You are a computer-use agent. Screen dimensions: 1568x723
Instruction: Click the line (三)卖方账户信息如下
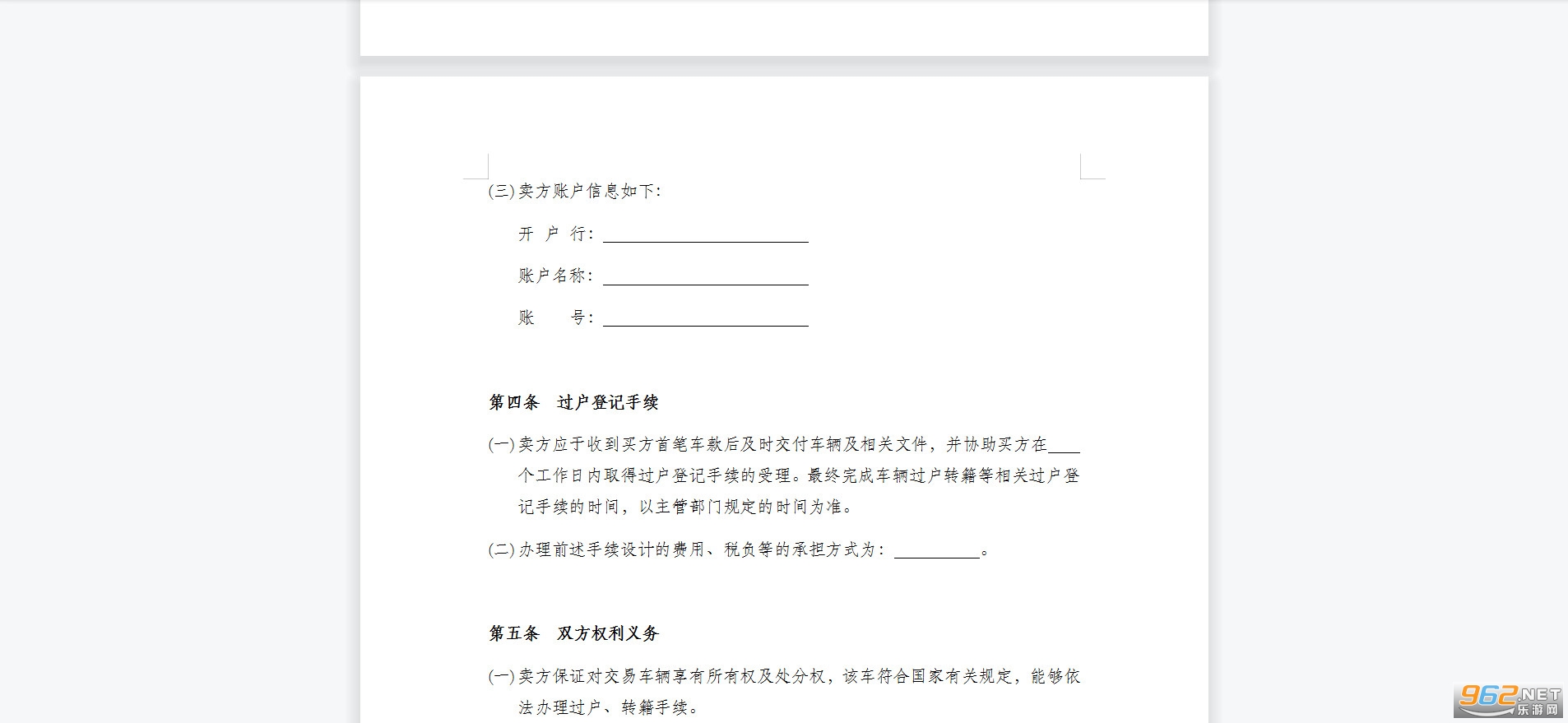[x=575, y=191]
